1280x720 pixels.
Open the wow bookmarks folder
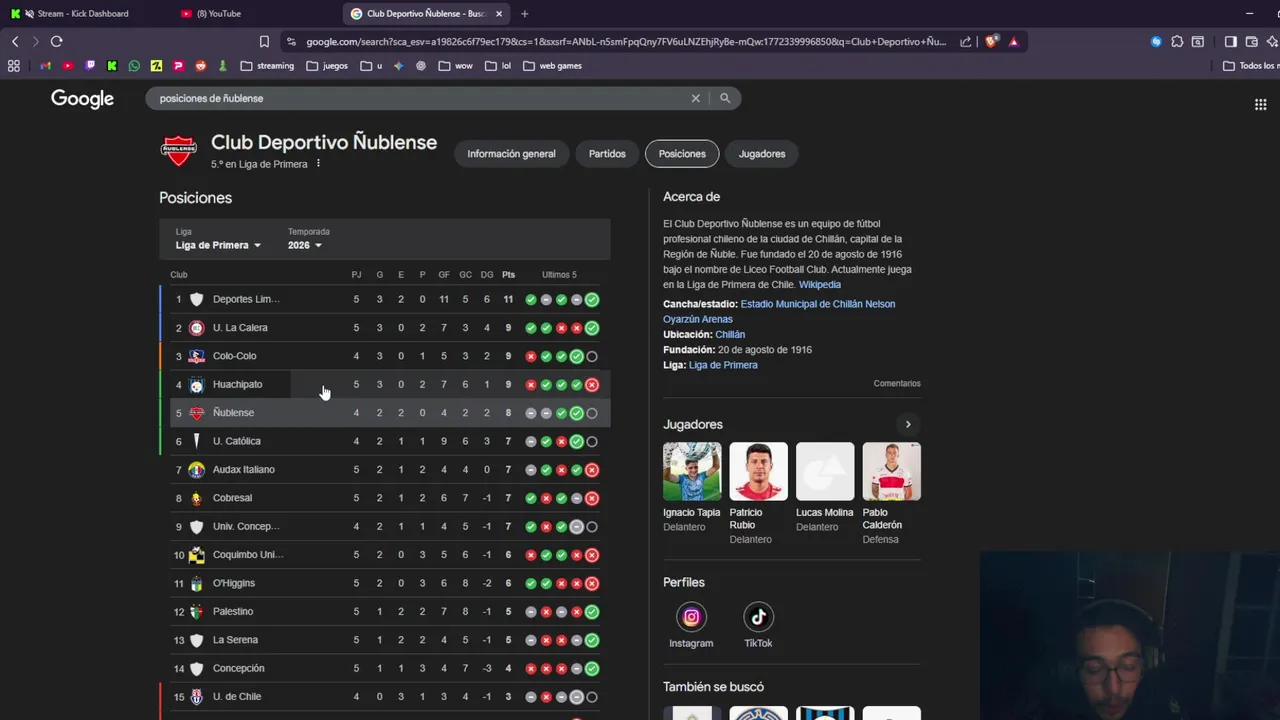pyautogui.click(x=455, y=66)
